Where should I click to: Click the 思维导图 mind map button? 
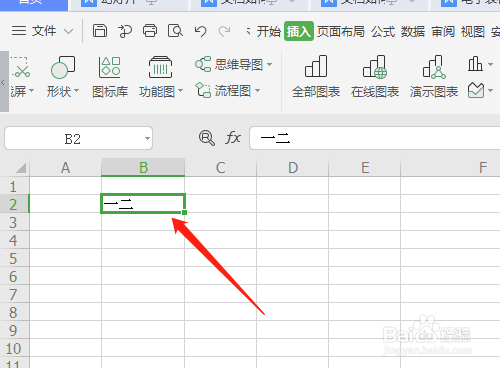(x=229, y=64)
